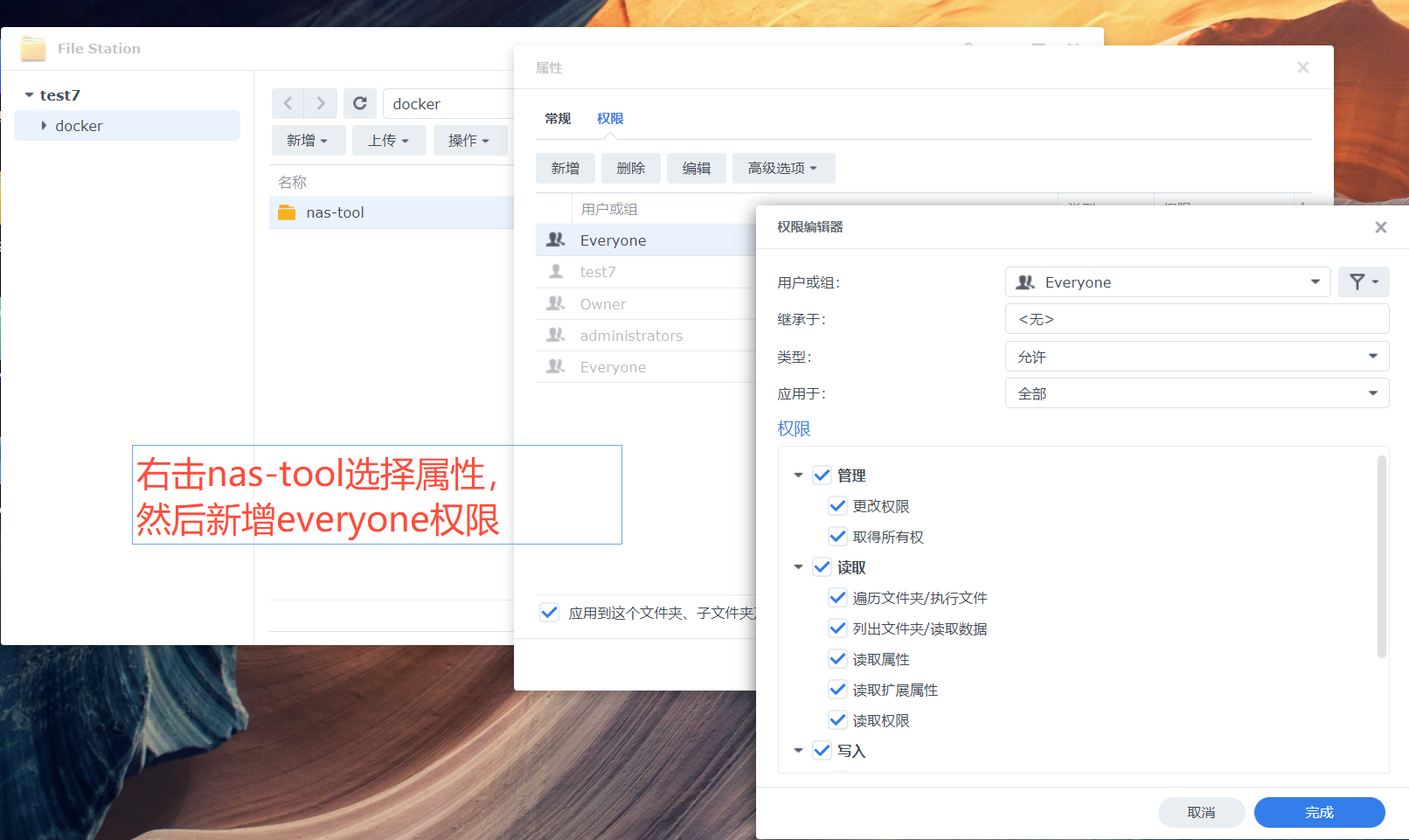The width and height of the screenshot is (1409, 840).
Task: Collapse the test7 tree node
Action: (x=29, y=95)
